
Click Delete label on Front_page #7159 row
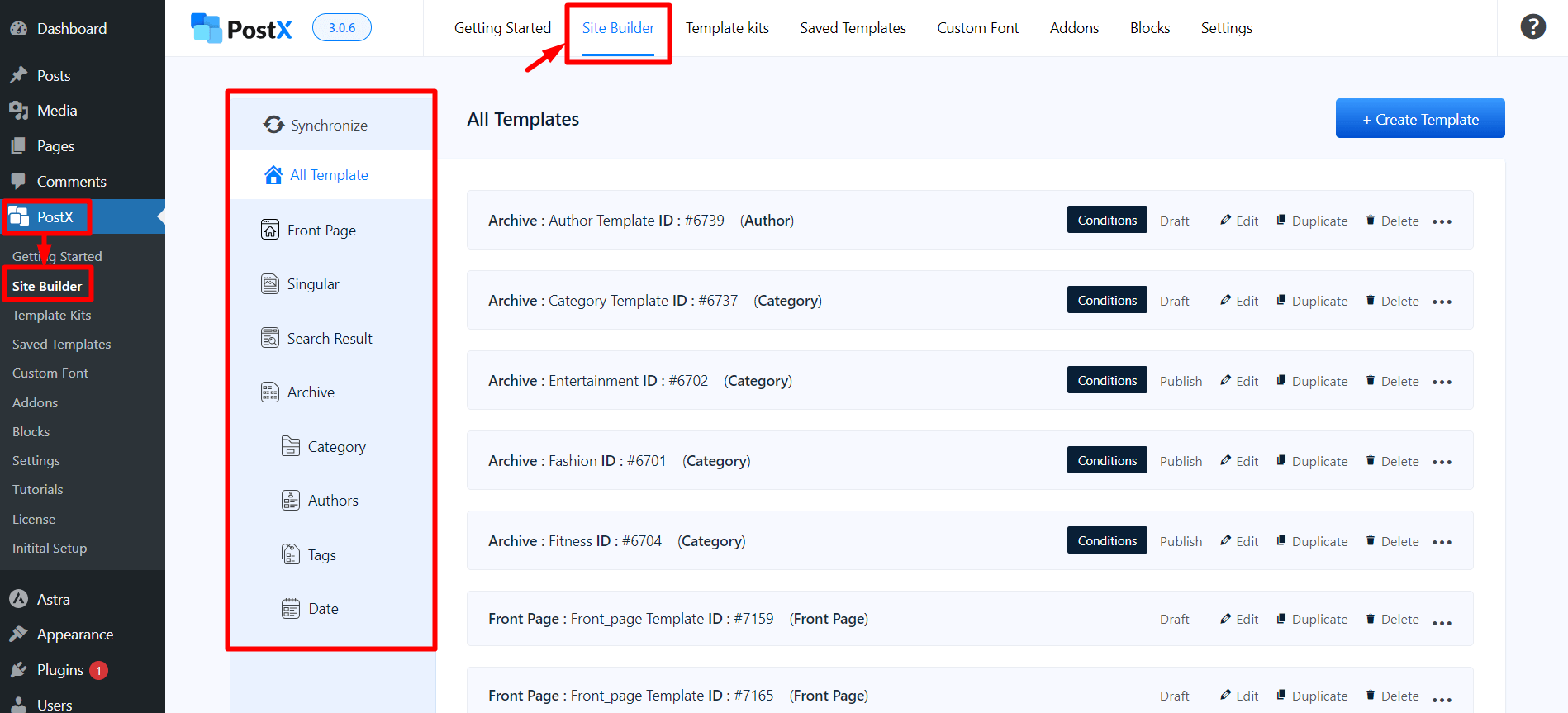point(1400,619)
